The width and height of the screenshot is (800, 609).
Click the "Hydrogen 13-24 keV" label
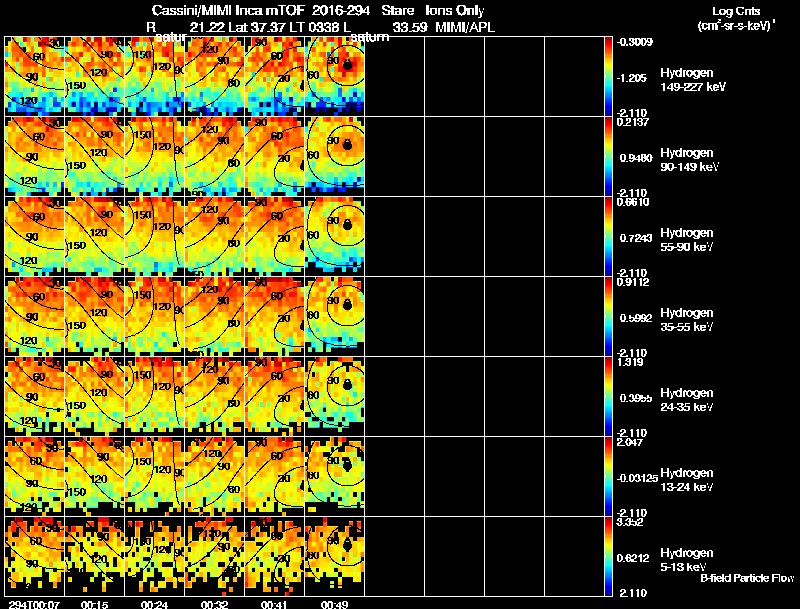687,480
